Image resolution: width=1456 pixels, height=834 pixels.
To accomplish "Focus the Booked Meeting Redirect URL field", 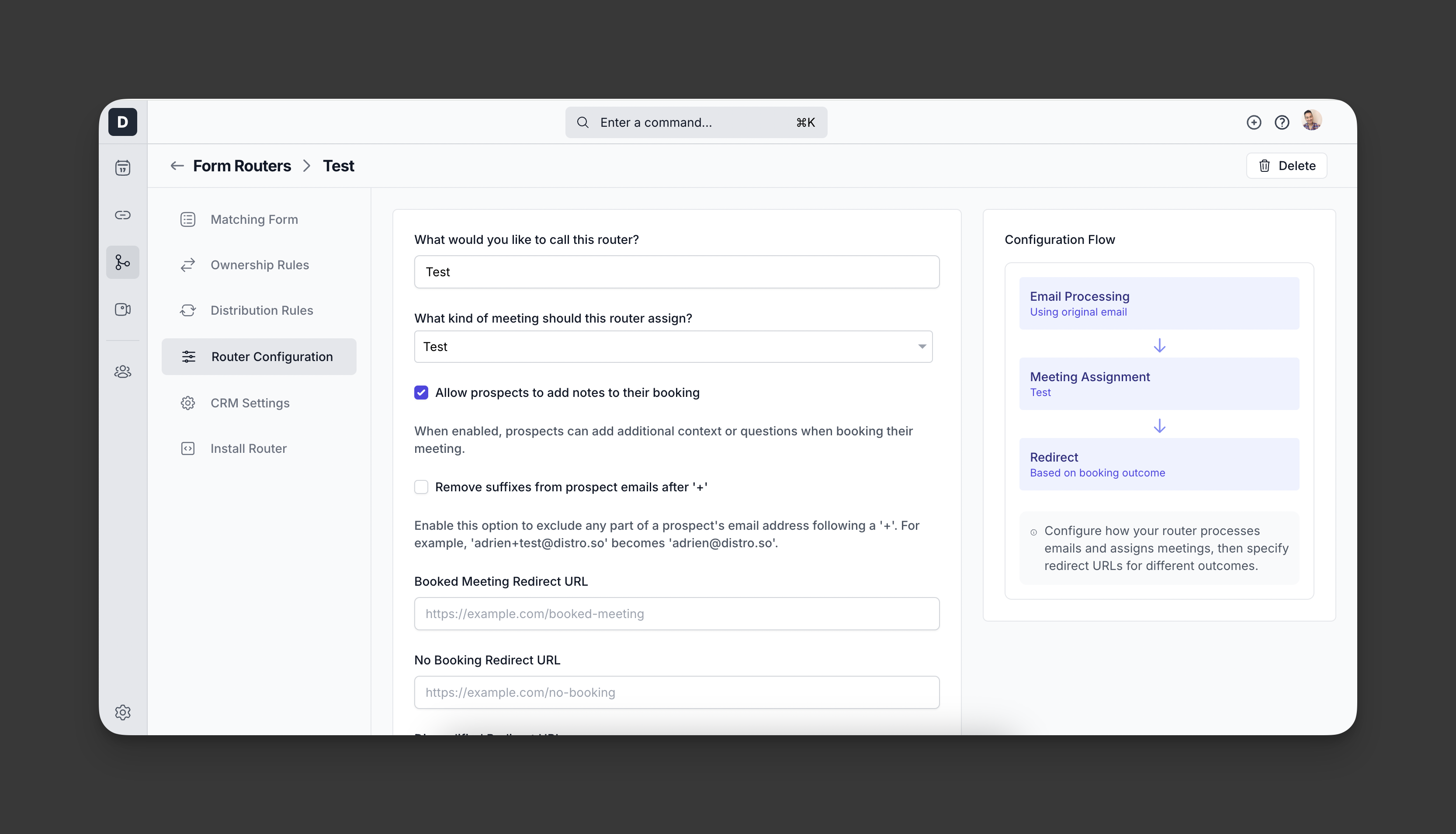I will coord(676,613).
